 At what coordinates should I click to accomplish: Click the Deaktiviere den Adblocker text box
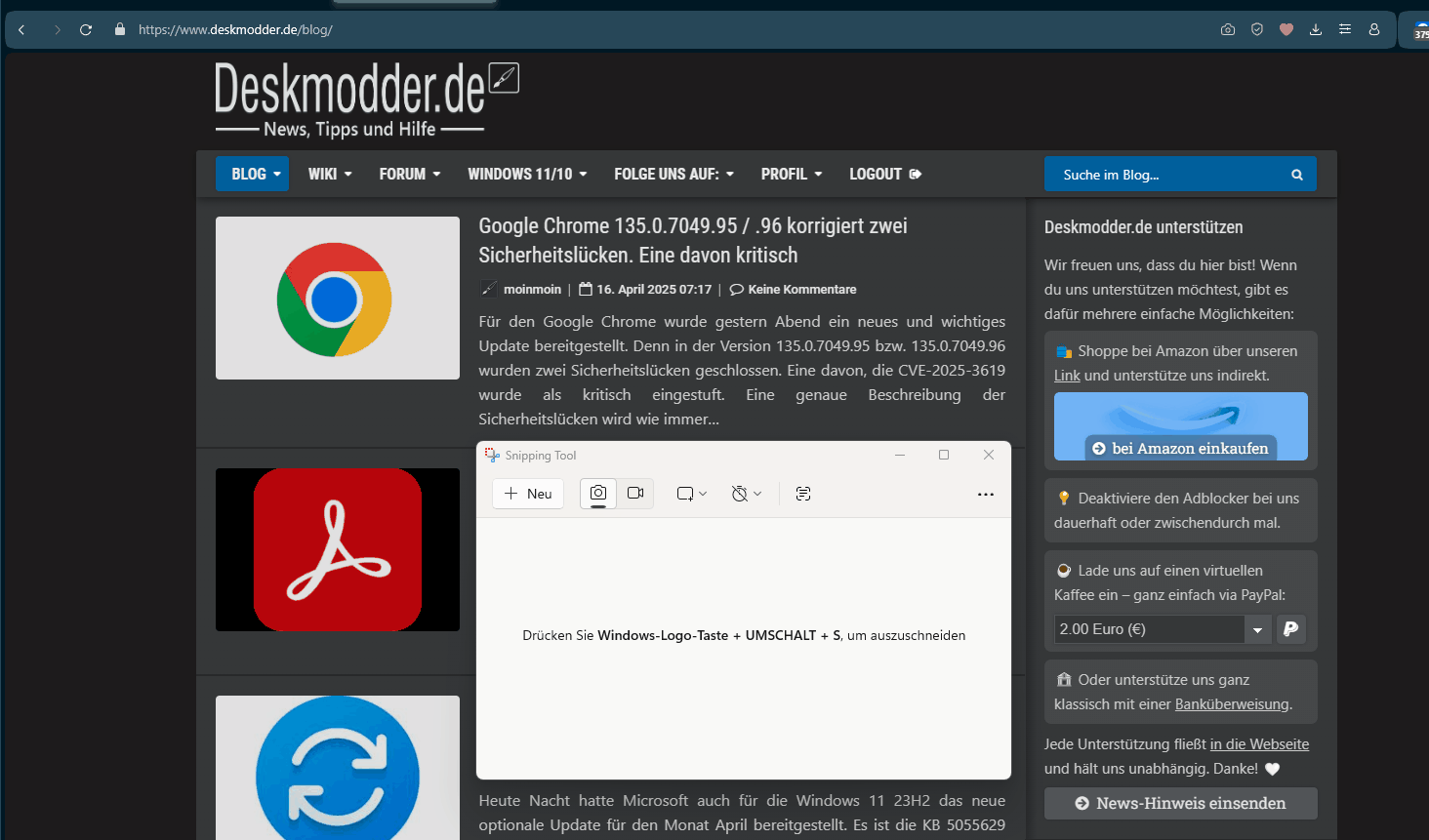[x=1181, y=510]
